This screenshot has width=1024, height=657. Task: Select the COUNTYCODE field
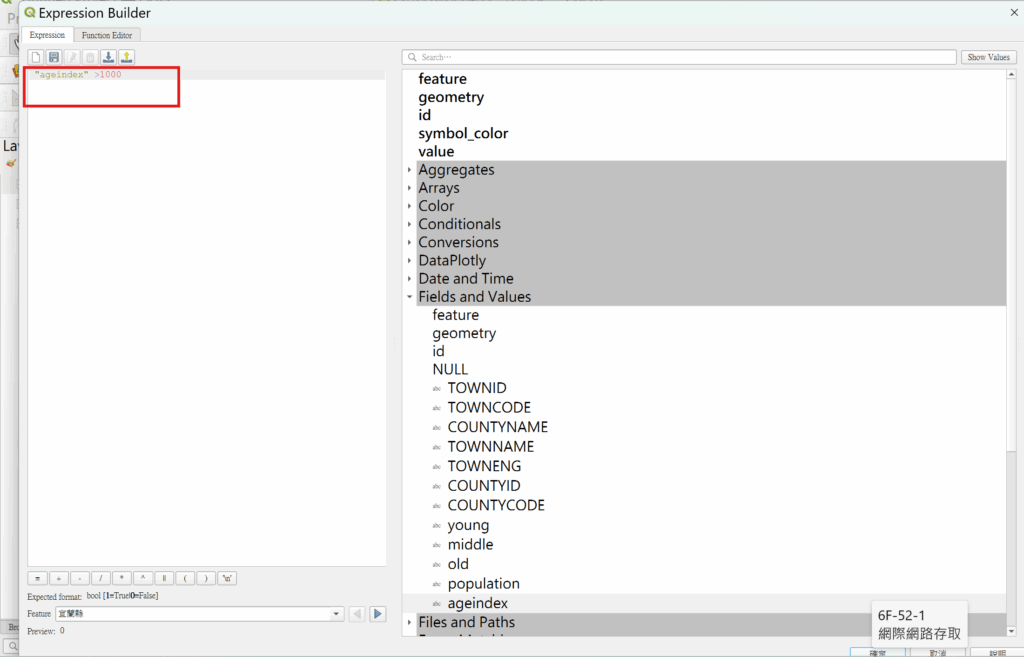click(x=496, y=505)
